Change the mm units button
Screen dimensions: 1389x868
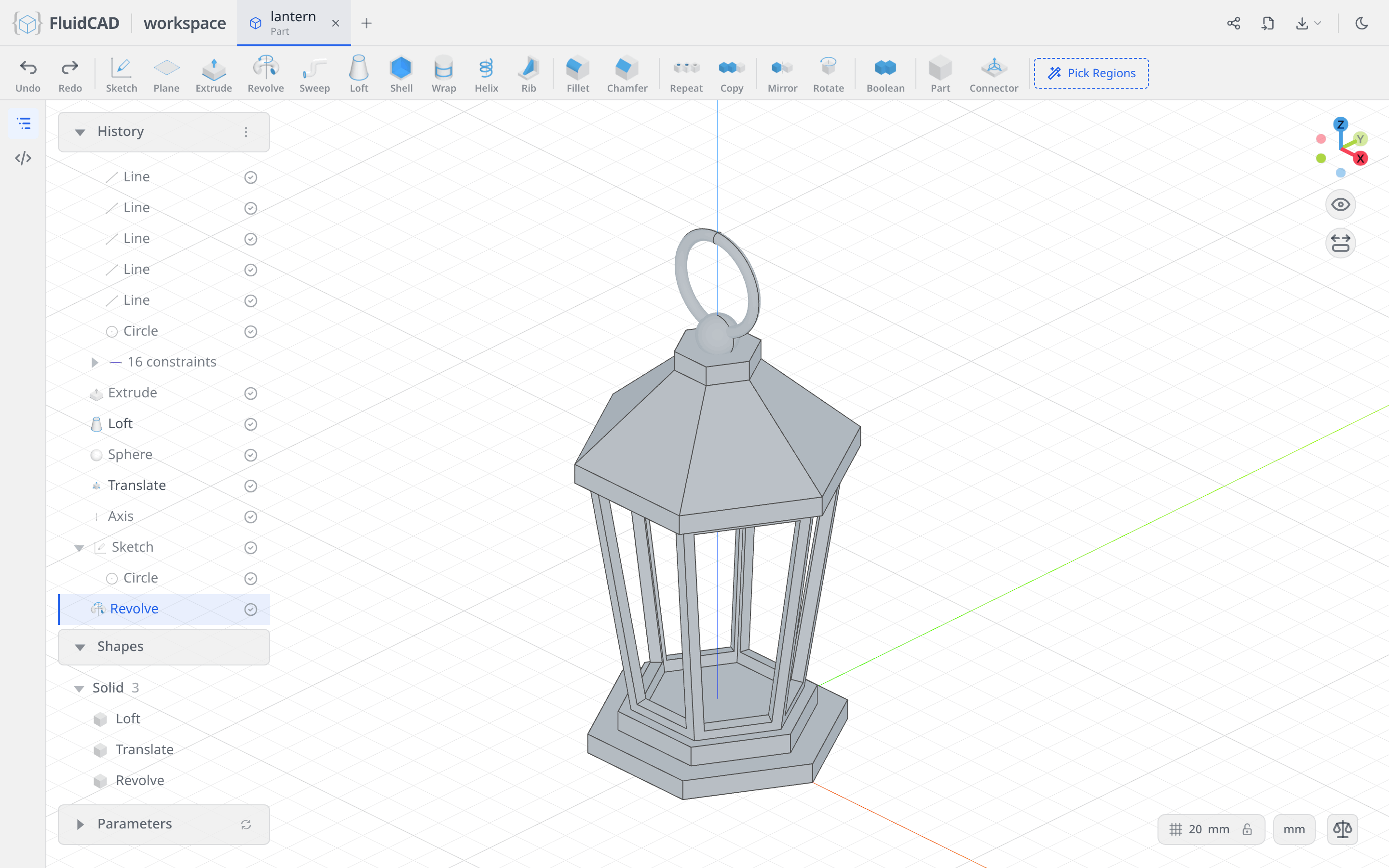click(1294, 829)
